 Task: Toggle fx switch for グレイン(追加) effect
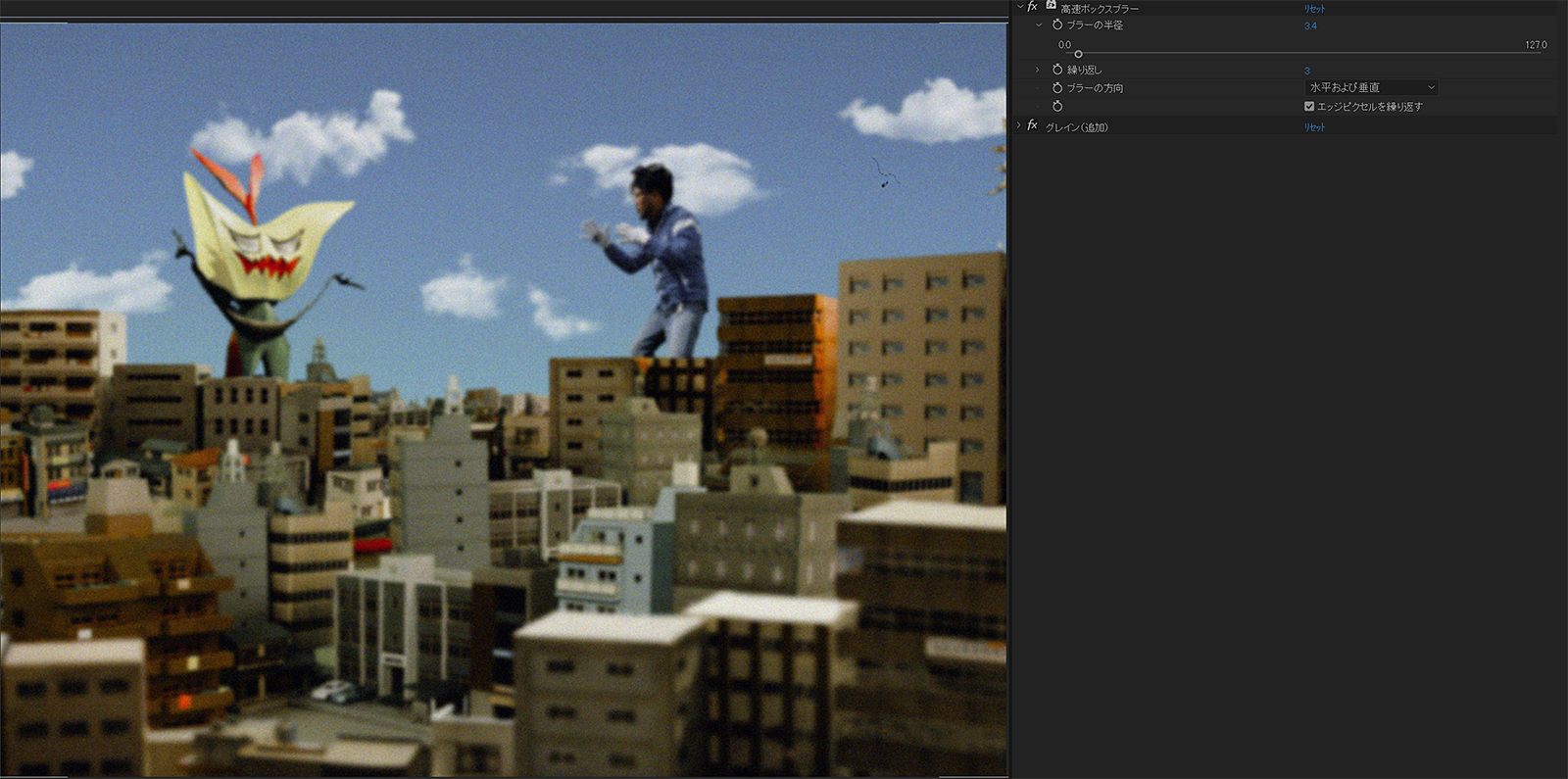point(1032,126)
